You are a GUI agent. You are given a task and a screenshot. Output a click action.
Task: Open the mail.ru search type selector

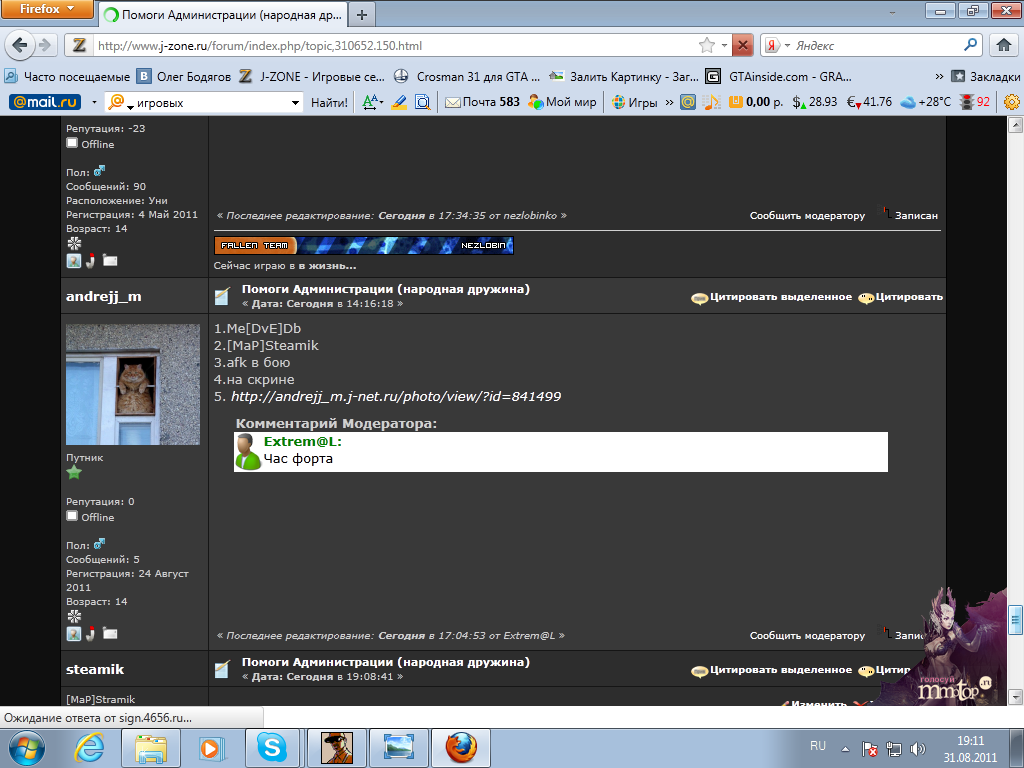[121, 102]
